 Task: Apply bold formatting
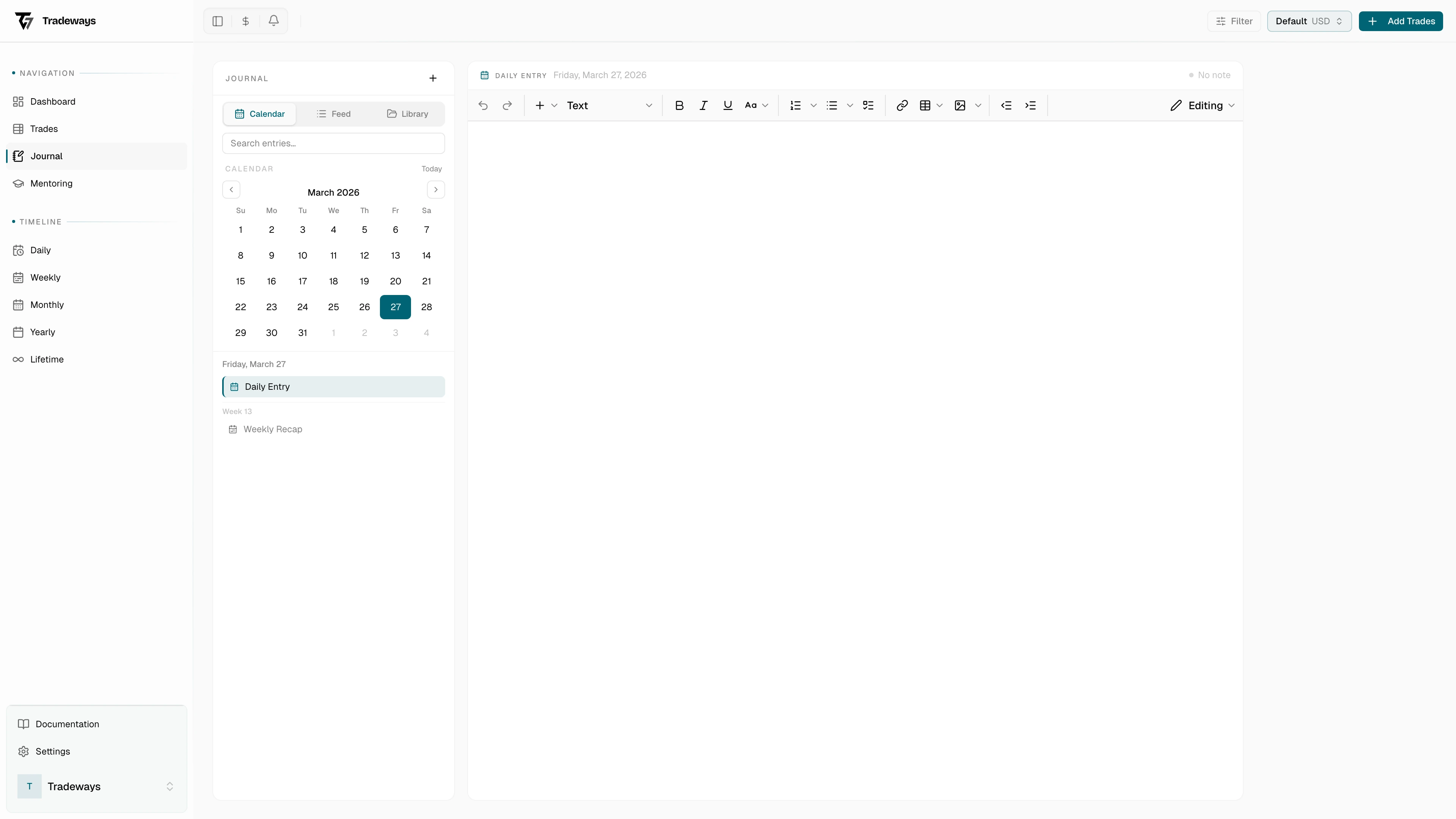(x=679, y=105)
